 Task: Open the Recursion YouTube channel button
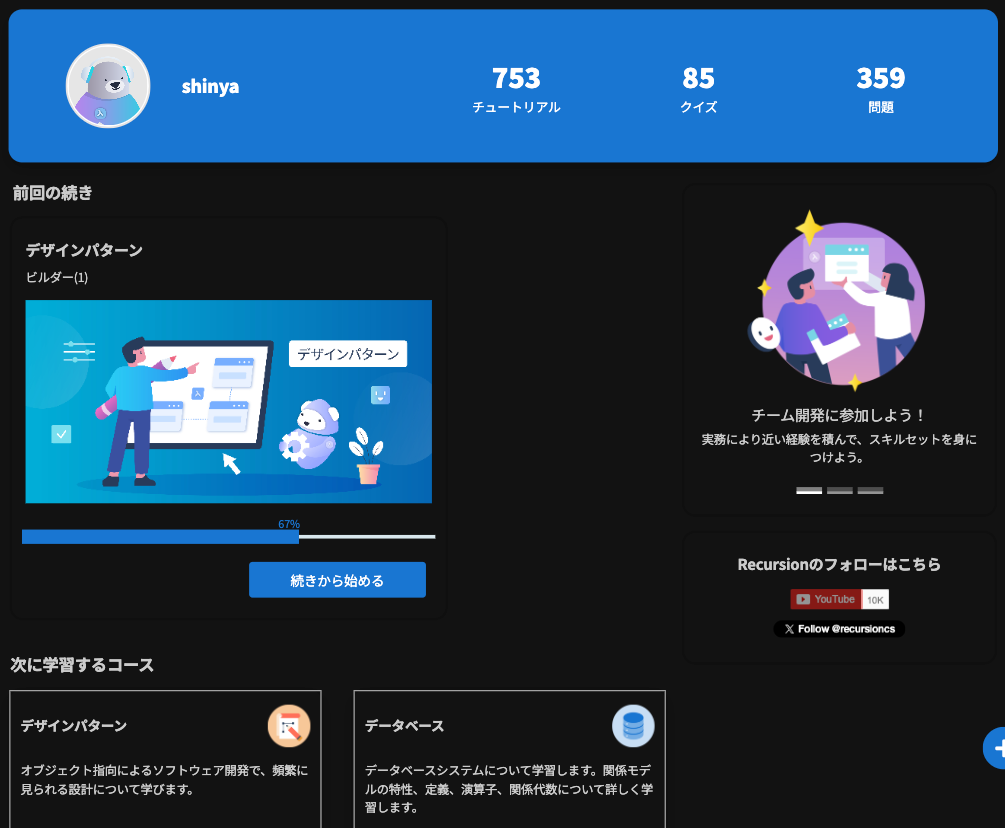[x=826, y=599]
